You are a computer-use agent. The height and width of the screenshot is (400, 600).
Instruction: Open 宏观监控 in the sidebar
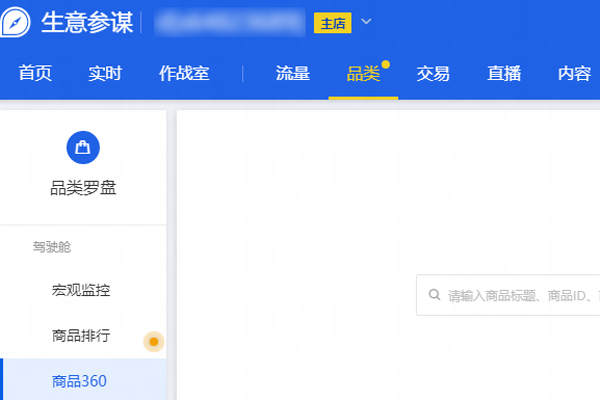point(81,290)
